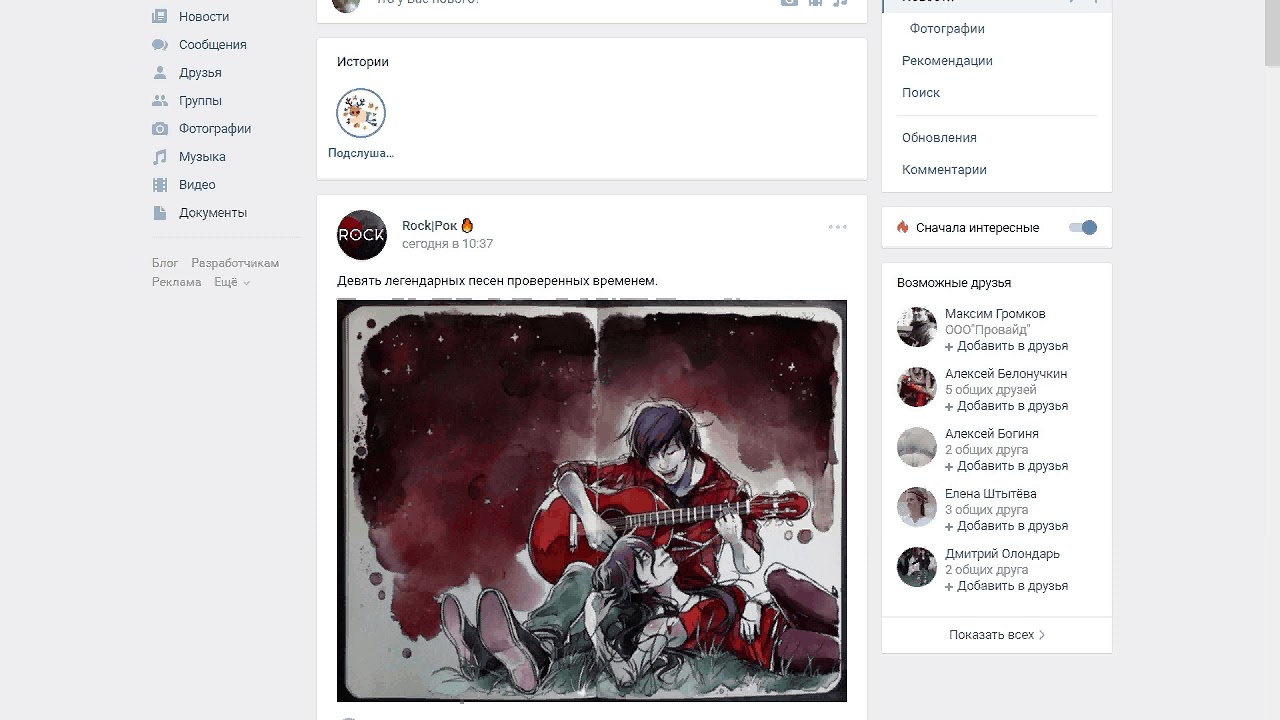This screenshot has height=720, width=1280.
Task: Open the Сообщения speech bubble icon
Action: tap(160, 45)
